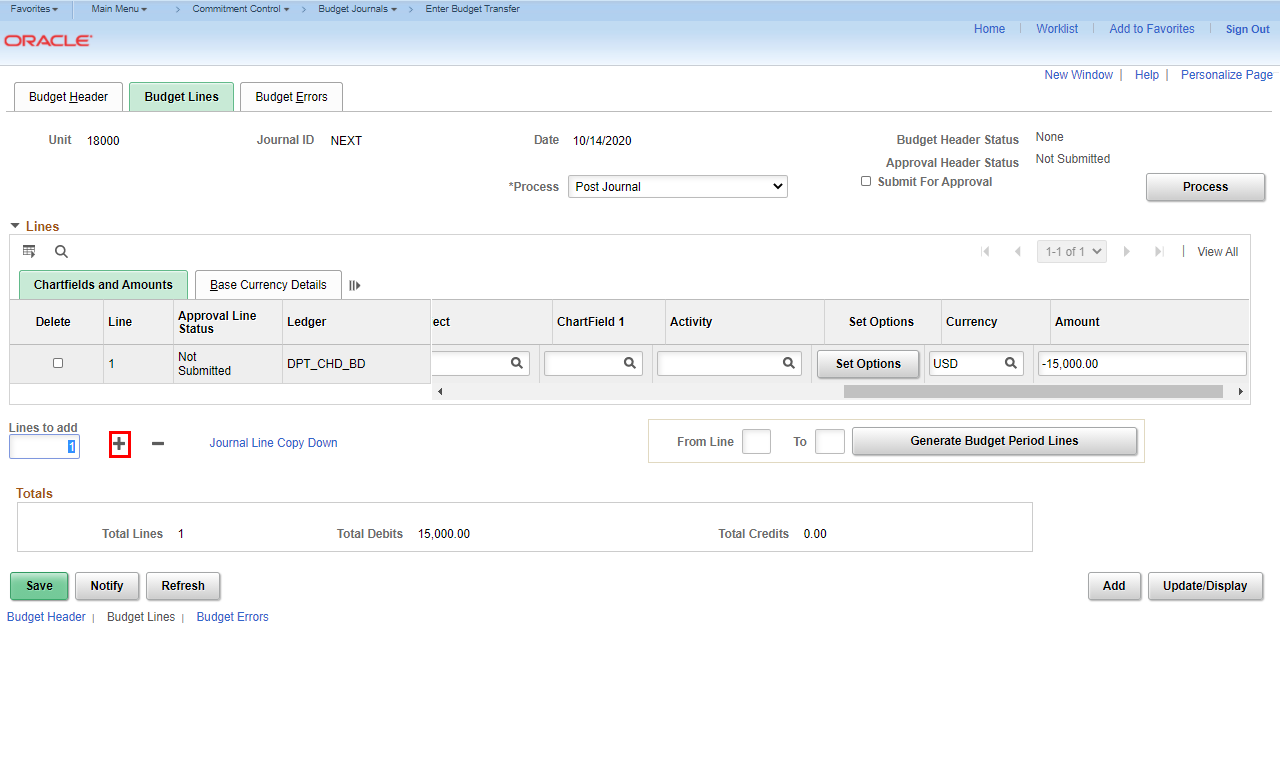This screenshot has height=768, width=1280.
Task: Collapse the Lines section
Action: pos(15,226)
